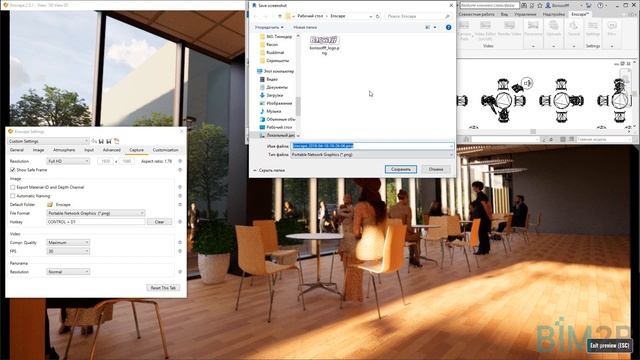The height and width of the screenshot is (360, 640).
Task: Open the Capture tab in Enscape Settings
Action: [136, 150]
